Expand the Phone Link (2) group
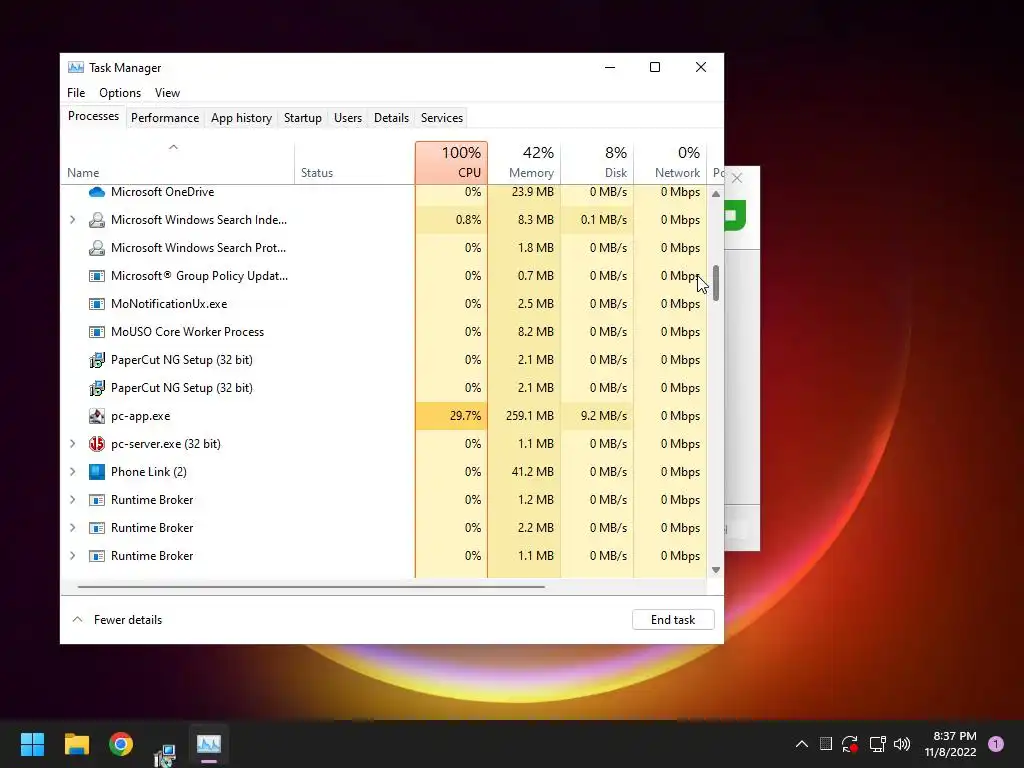 [72, 472]
